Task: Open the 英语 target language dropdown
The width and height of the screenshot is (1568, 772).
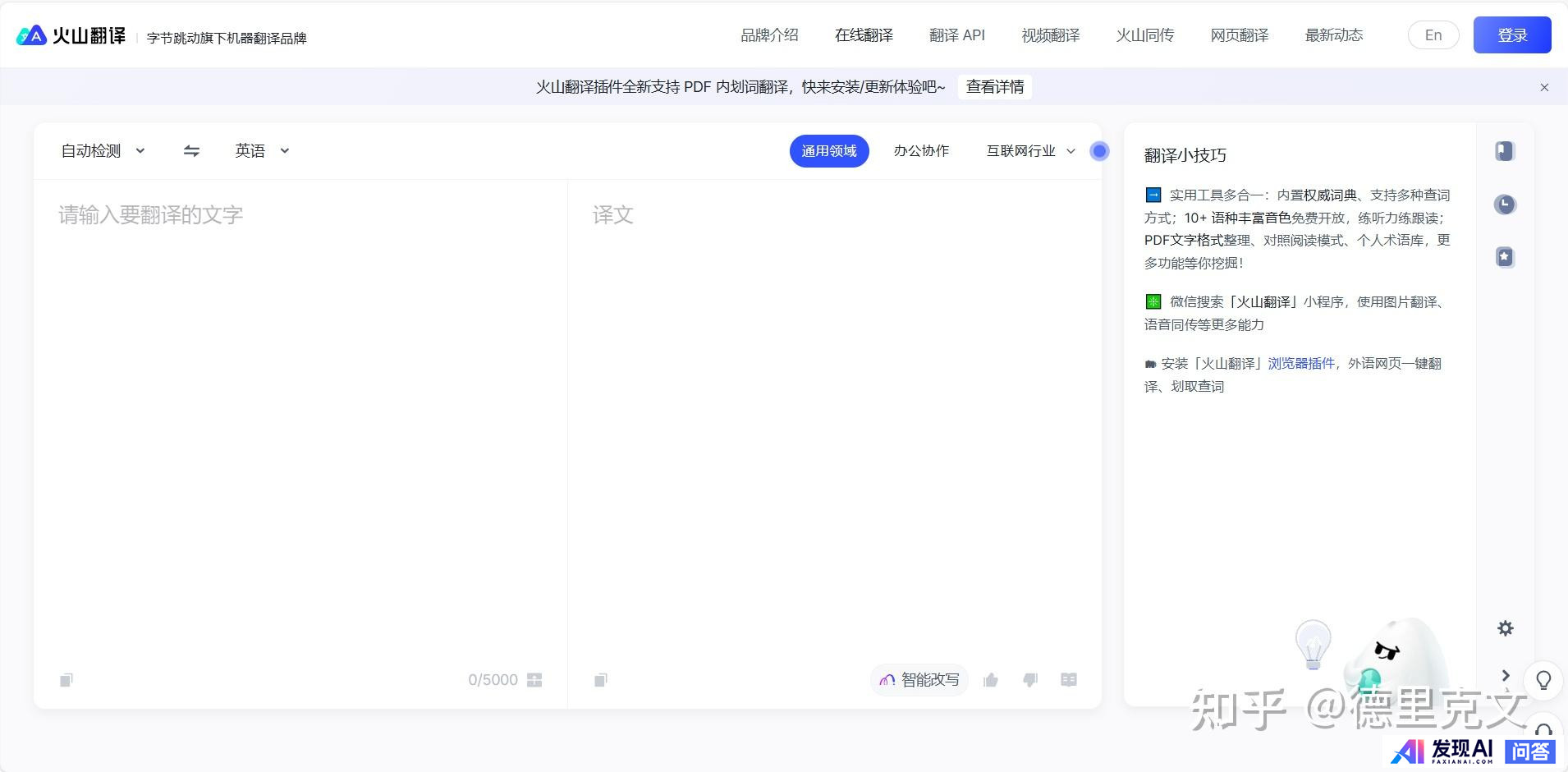Action: (262, 151)
